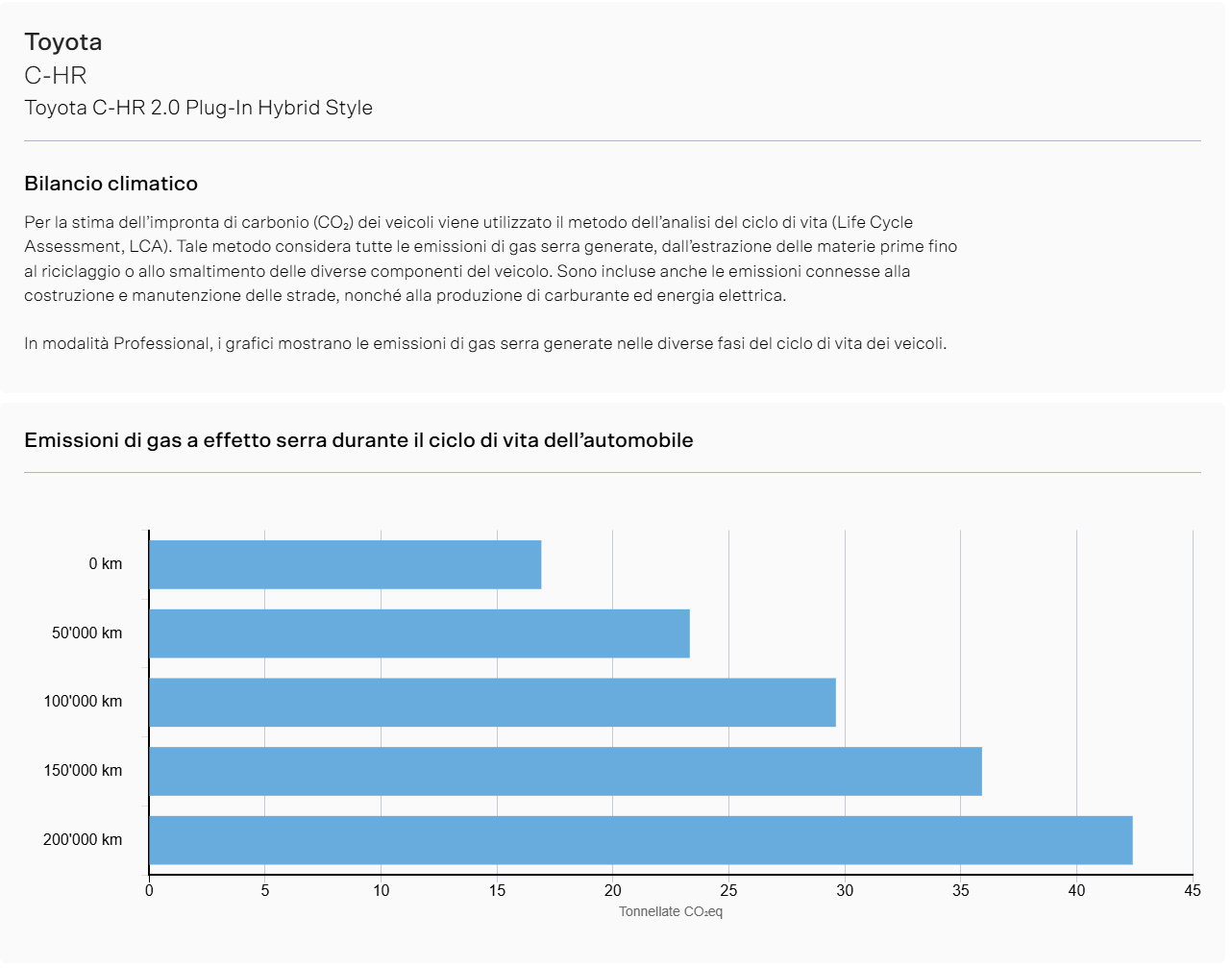This screenshot has width=1232, height=968.
Task: Click the x-axis value '45'
Action: [x=1193, y=891]
